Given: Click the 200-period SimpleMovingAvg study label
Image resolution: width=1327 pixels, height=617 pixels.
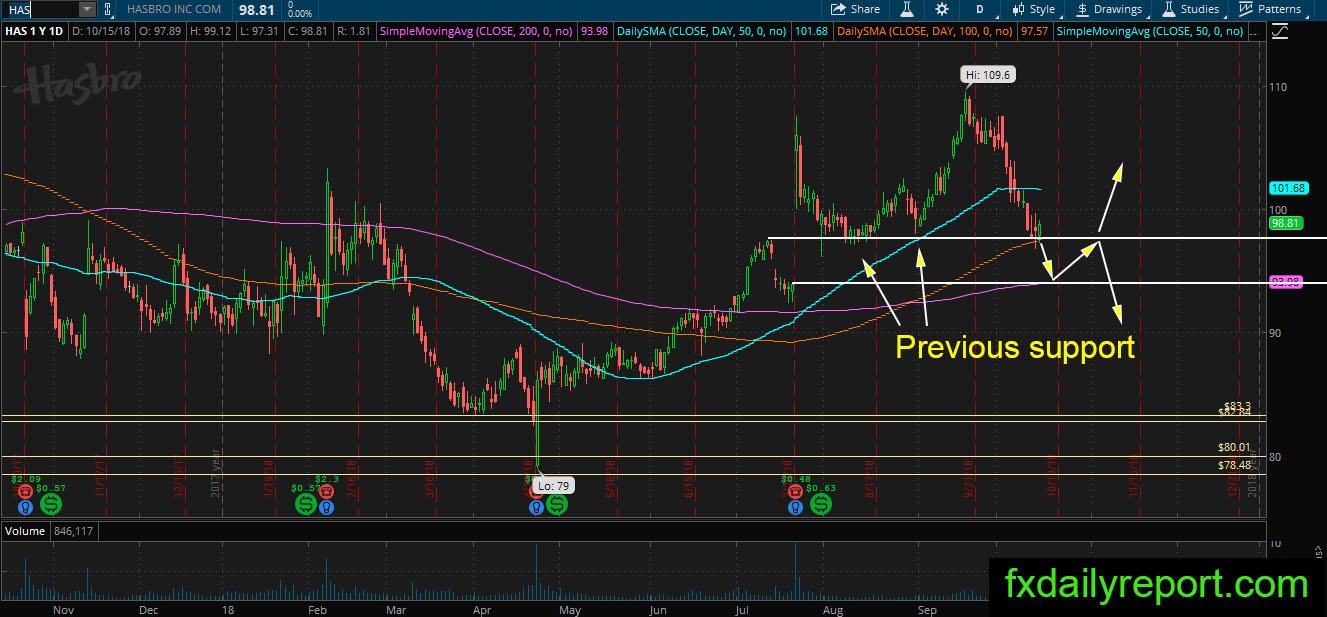Looking at the screenshot, I should click(x=475, y=32).
